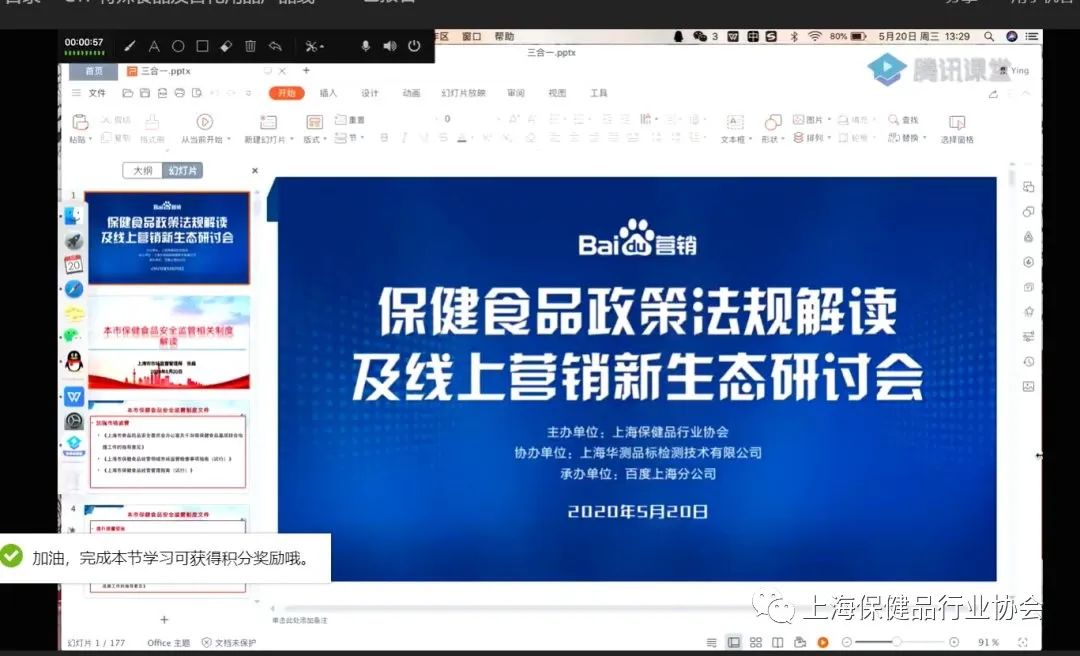The height and width of the screenshot is (656, 1080).
Task: Open the scissors screenshot dropdown
Action: click(x=314, y=46)
